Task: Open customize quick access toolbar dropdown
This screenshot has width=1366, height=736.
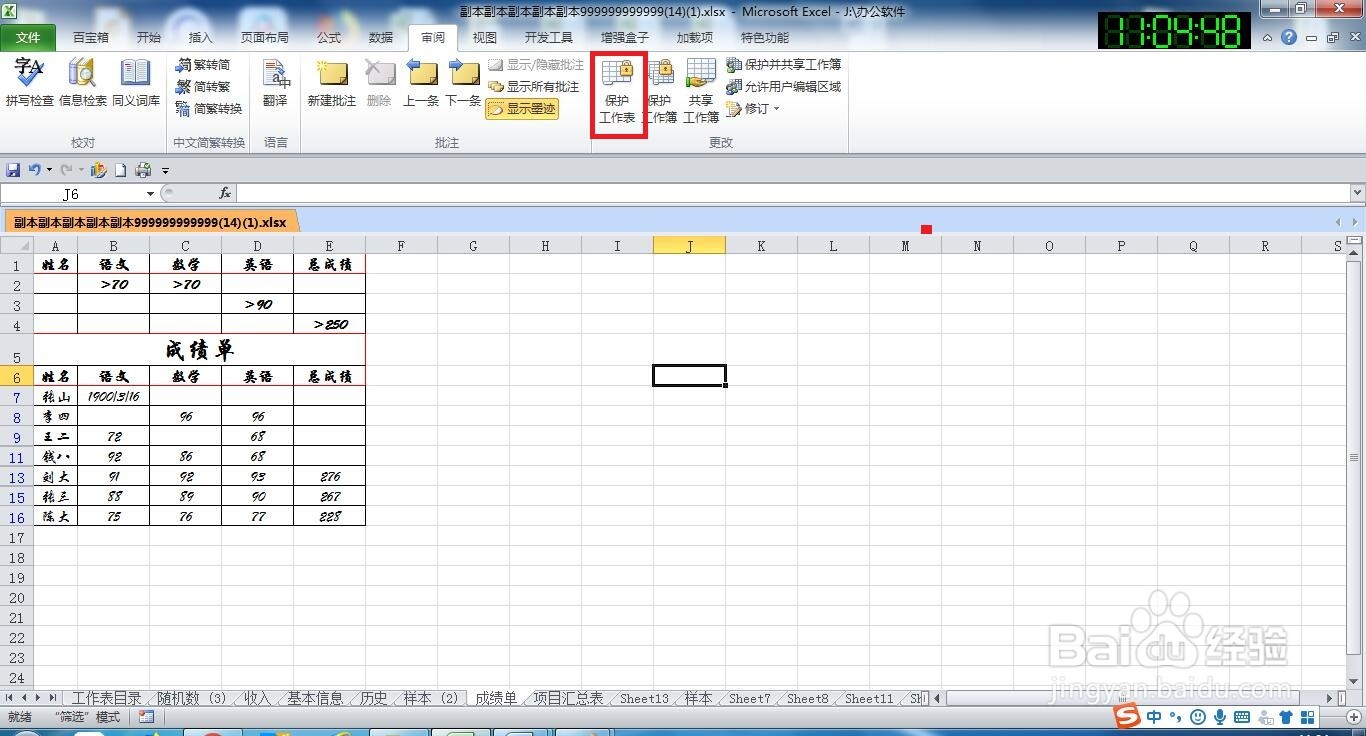Action: [x=166, y=171]
